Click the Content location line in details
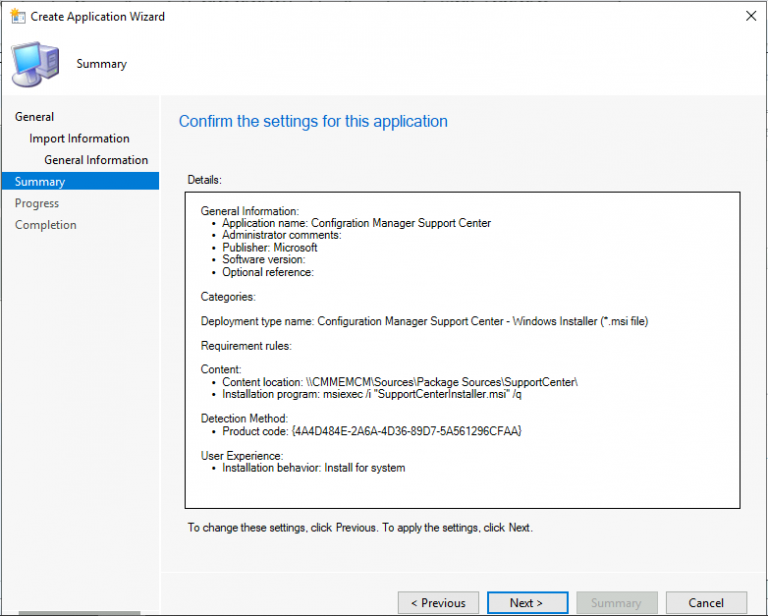The width and height of the screenshot is (768, 616). coord(400,383)
